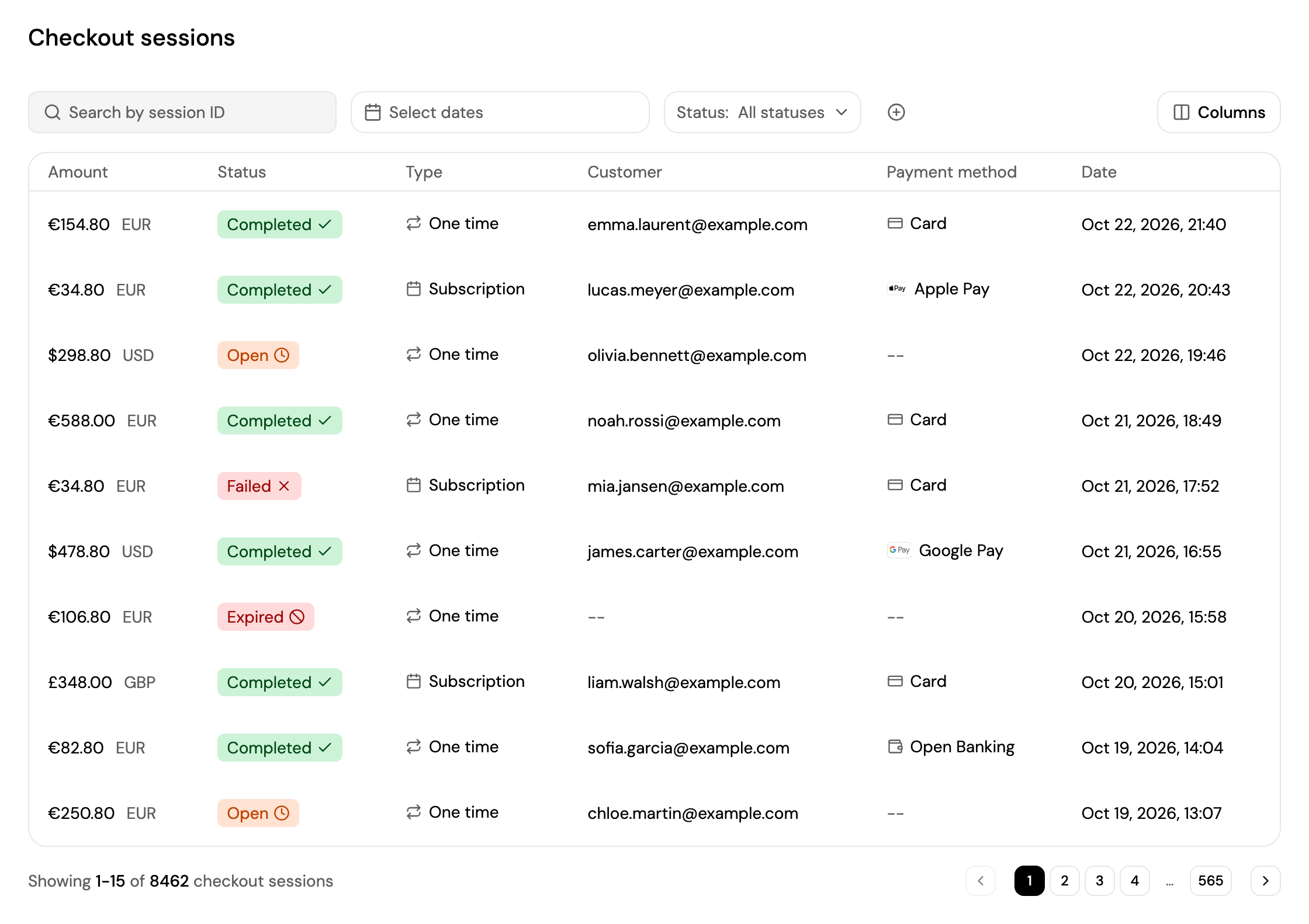
Task: Go to the next page arrow
Action: pyautogui.click(x=1265, y=881)
